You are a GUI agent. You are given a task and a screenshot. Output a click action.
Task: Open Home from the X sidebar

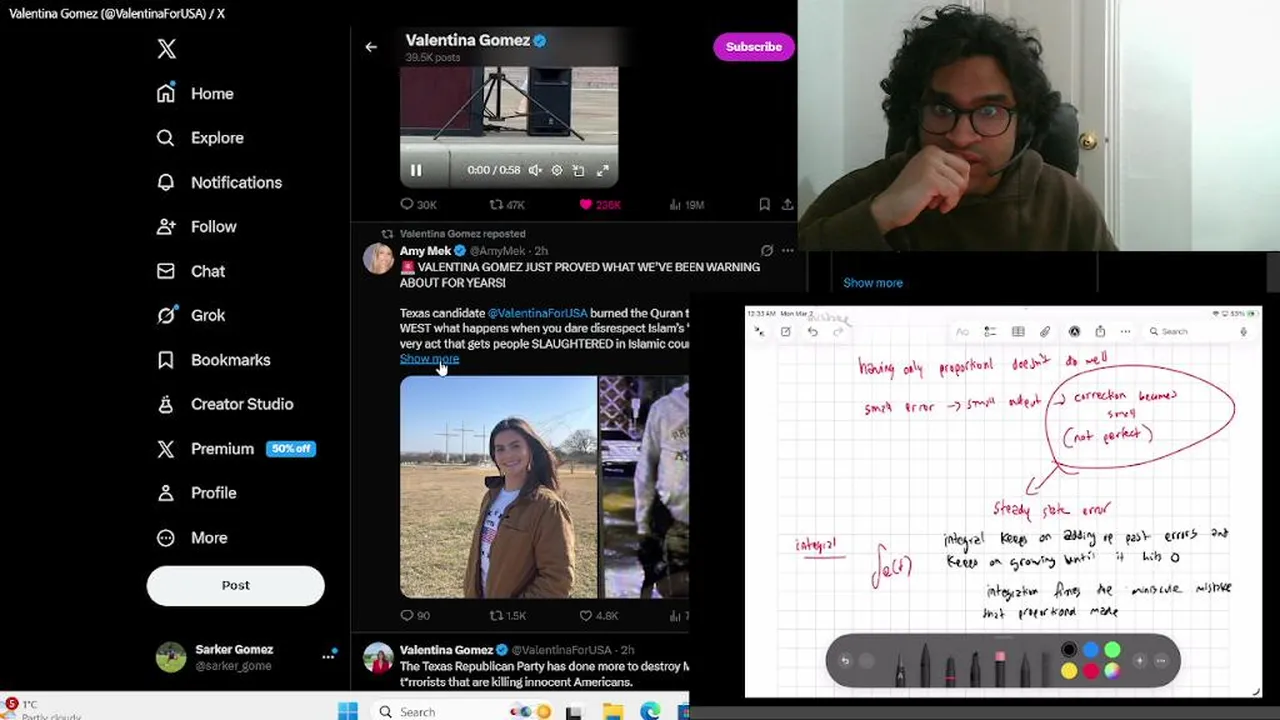tap(195, 93)
